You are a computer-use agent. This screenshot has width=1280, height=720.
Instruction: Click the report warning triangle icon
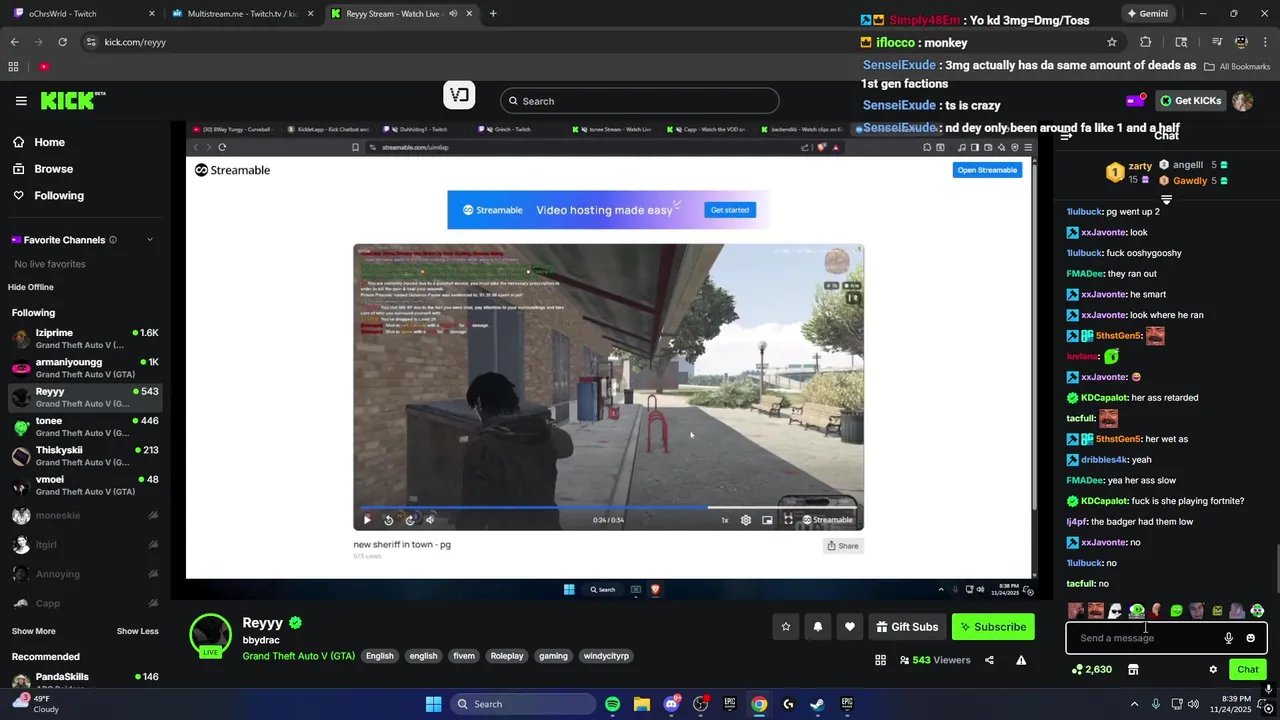1021,660
